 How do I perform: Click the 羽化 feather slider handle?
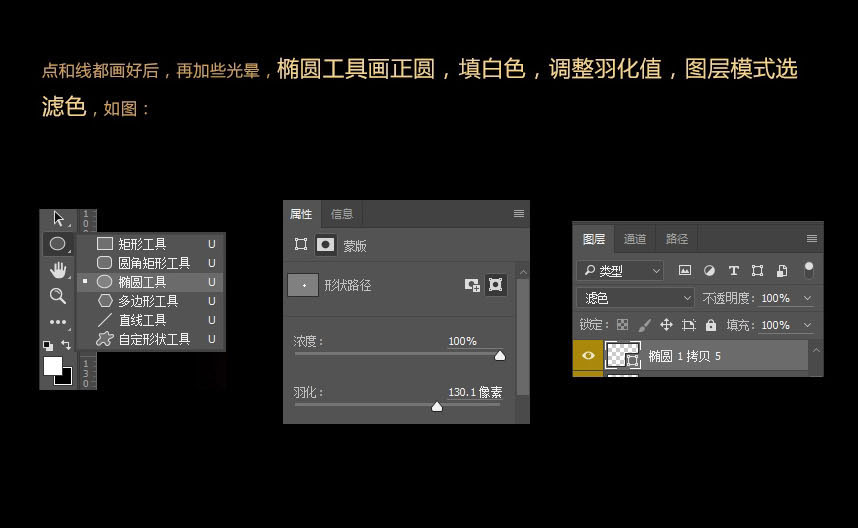(x=437, y=407)
